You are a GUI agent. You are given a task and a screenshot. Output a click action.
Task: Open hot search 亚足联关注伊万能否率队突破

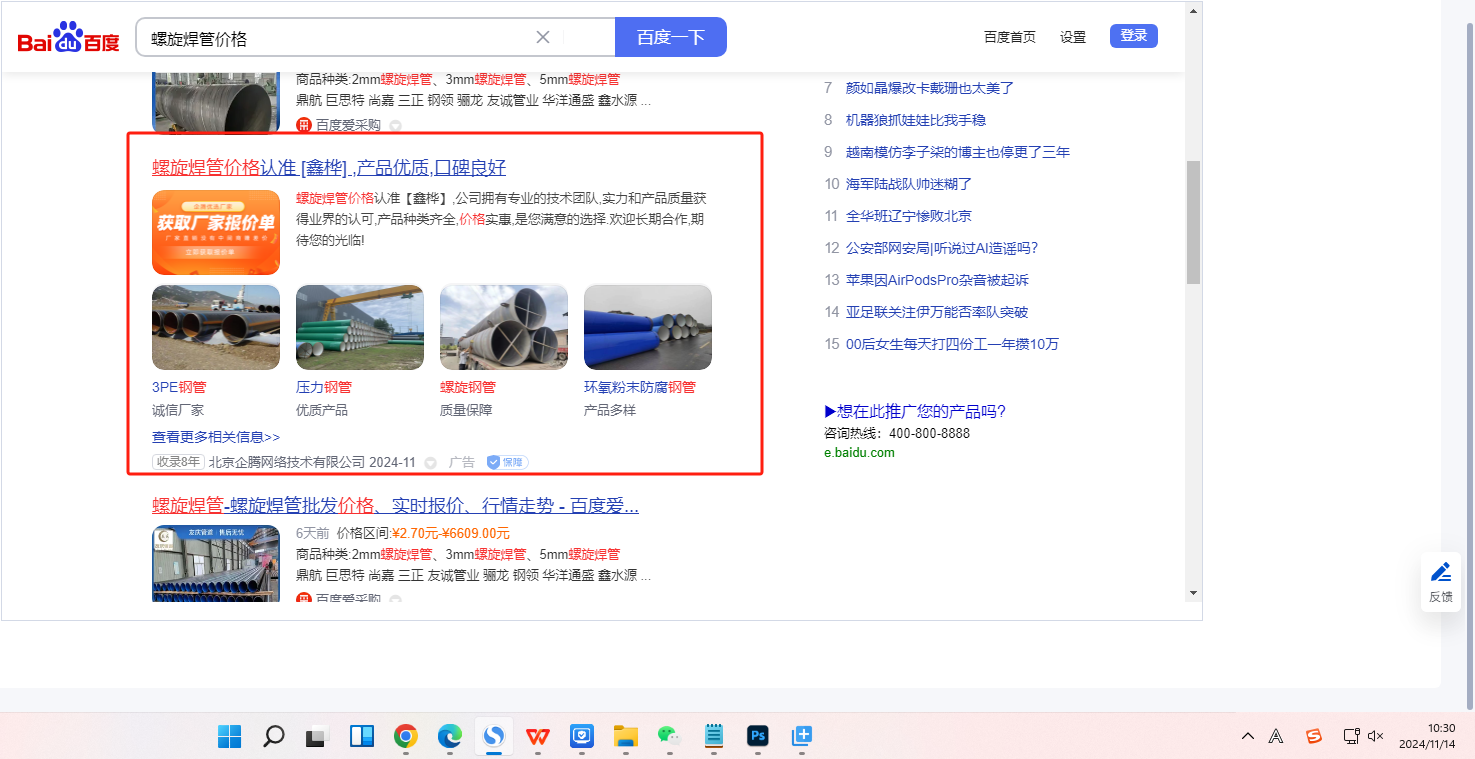(937, 312)
